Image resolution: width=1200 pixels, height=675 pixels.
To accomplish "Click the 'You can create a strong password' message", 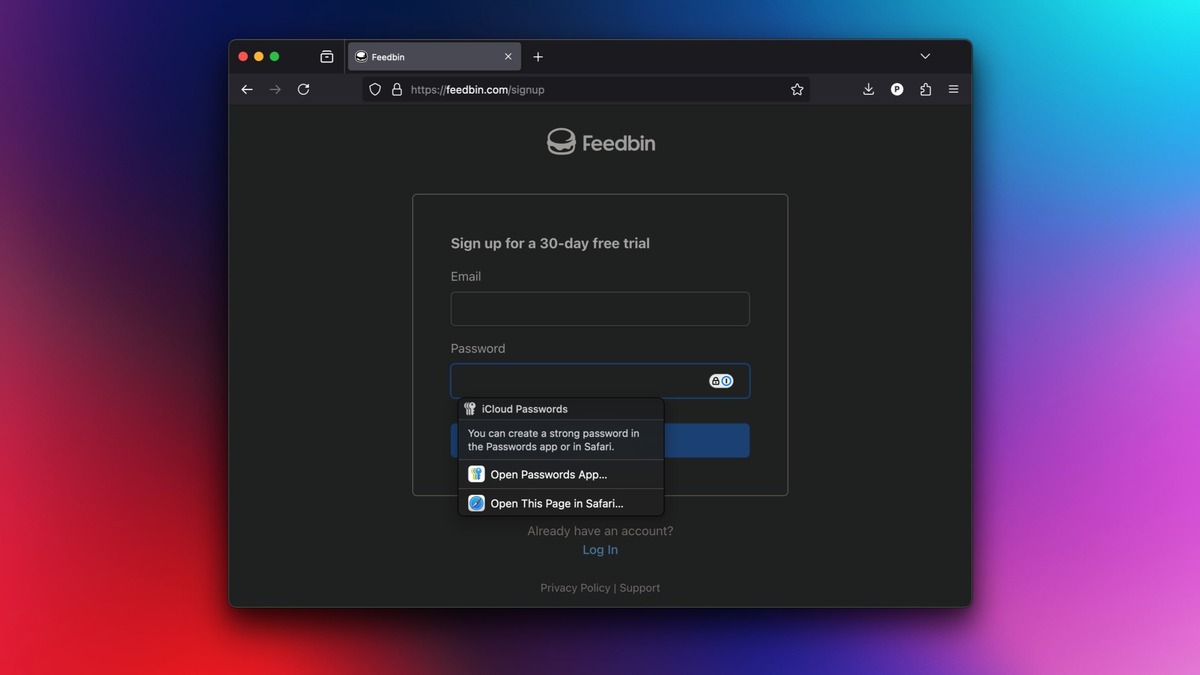I will click(x=554, y=440).
